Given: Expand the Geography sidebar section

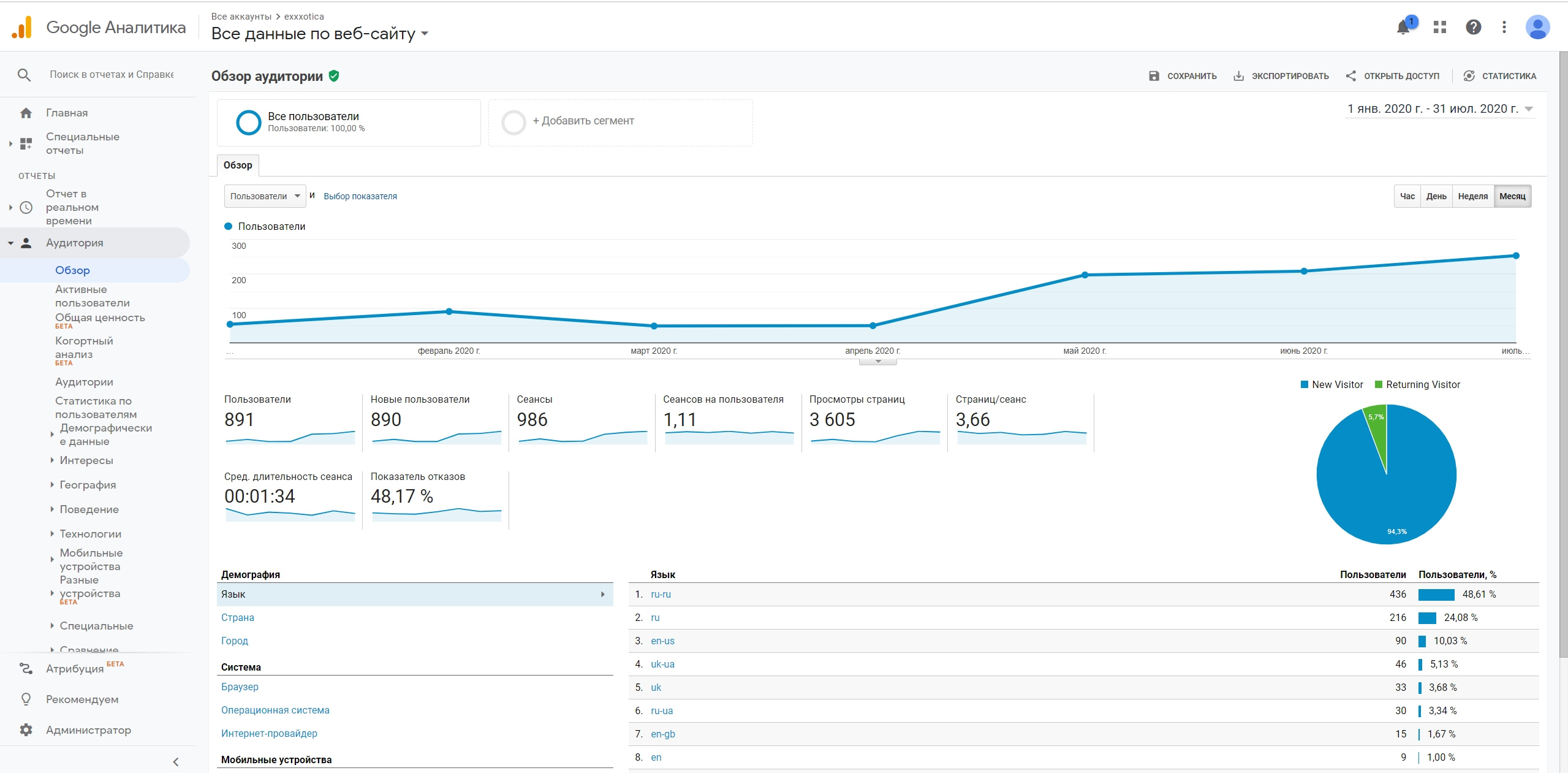Looking at the screenshot, I should tap(88, 485).
